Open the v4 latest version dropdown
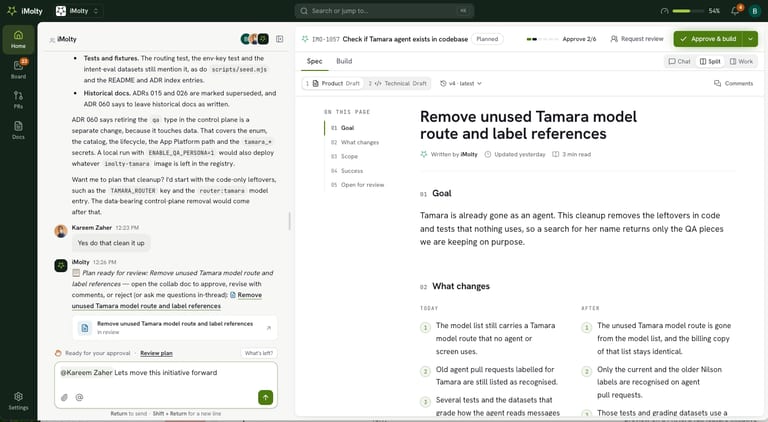Screen dimensions: 768x422 461,84
